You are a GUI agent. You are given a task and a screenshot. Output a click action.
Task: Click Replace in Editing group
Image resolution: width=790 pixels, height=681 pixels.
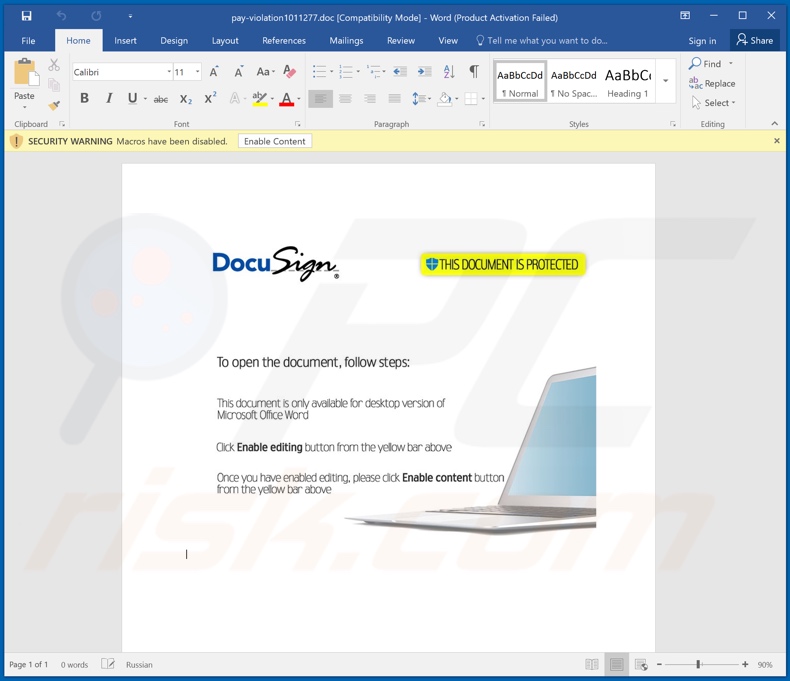click(712, 84)
